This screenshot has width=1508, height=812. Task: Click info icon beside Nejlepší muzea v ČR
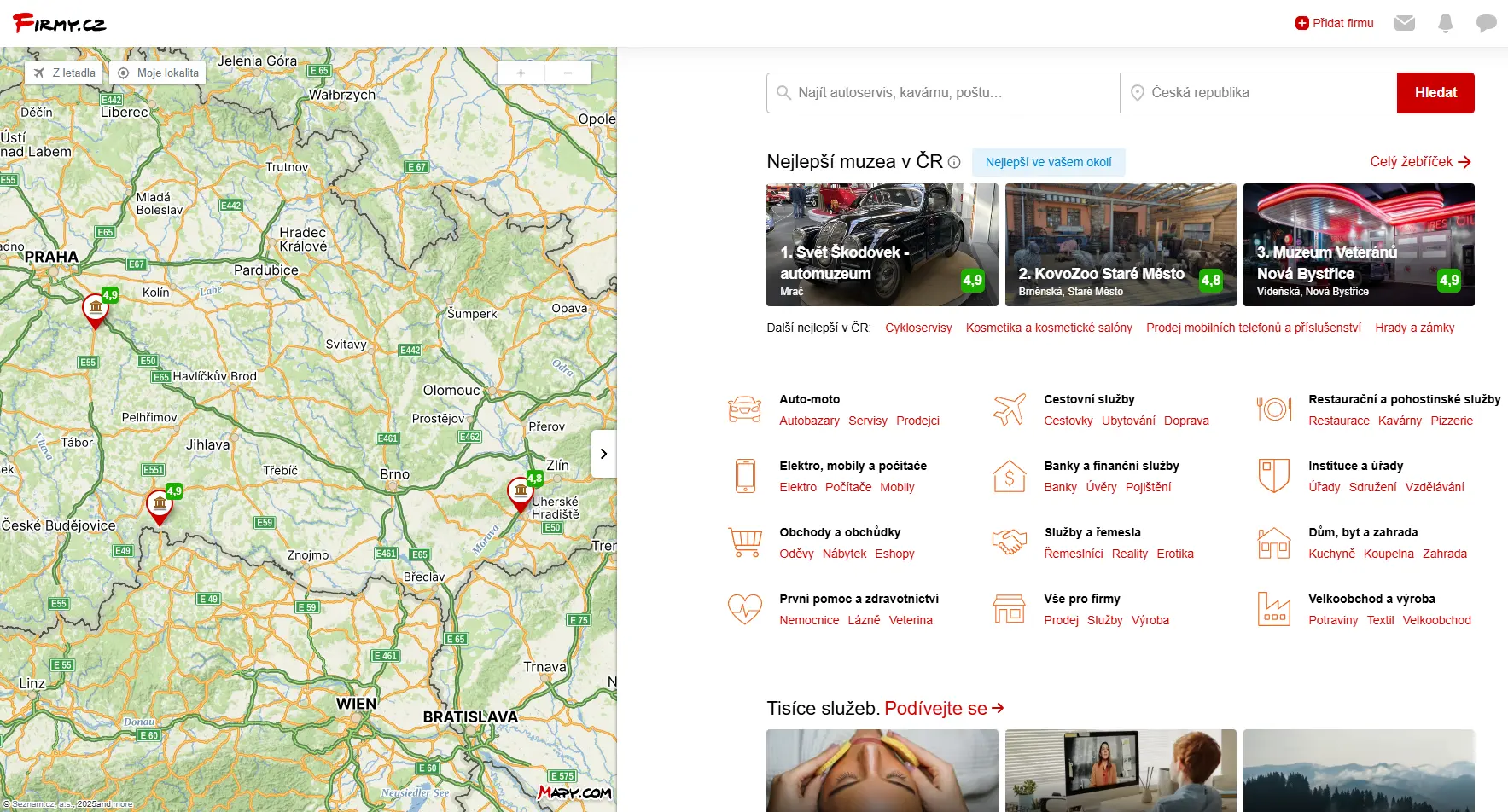954,162
